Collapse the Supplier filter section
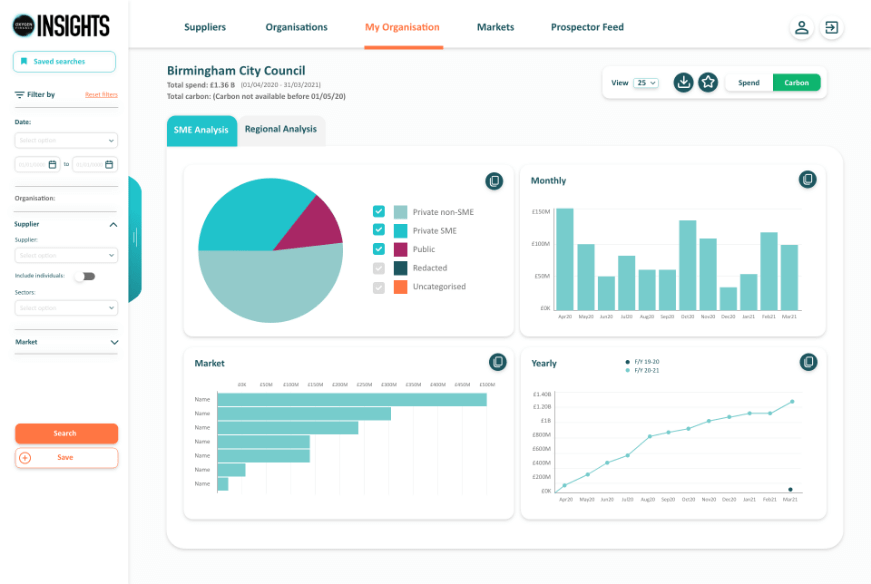This screenshot has height=584, width=871. click(113, 224)
